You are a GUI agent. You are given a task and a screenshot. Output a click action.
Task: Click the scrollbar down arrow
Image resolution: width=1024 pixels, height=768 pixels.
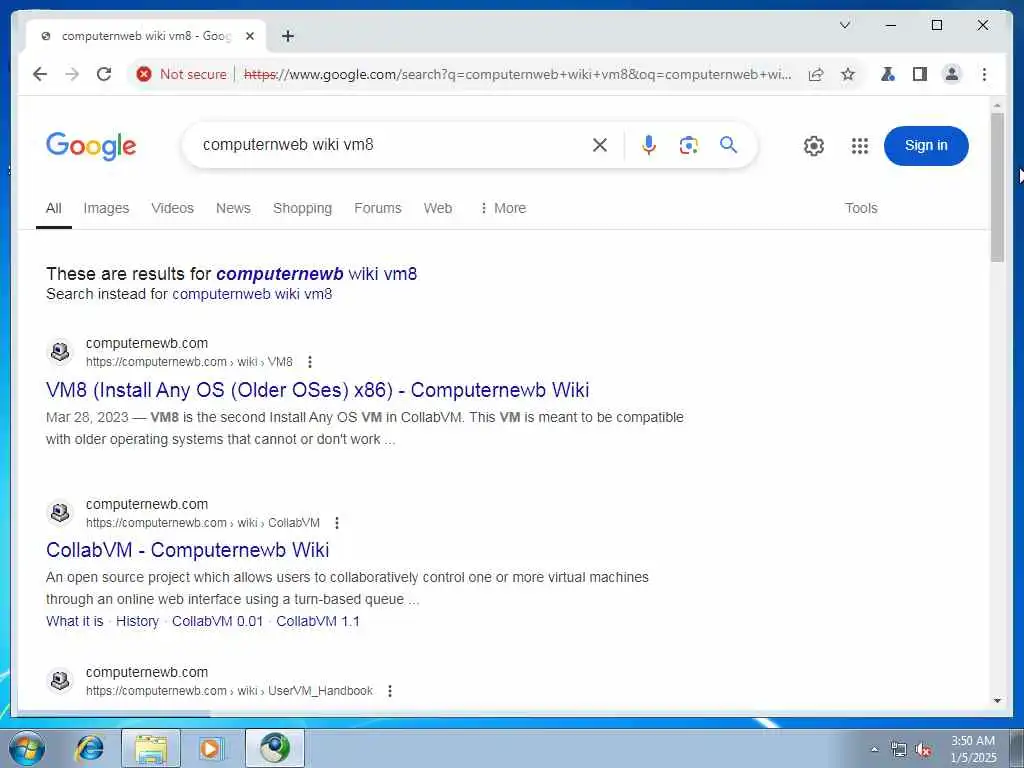[x=997, y=701]
